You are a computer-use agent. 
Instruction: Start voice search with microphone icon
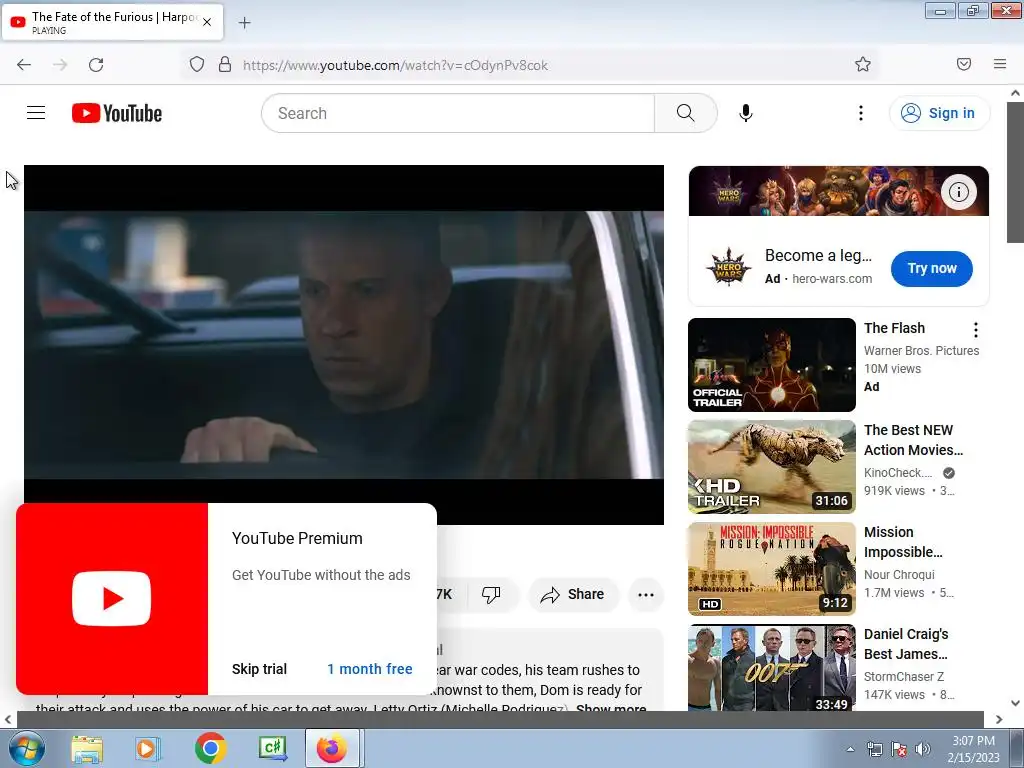(x=746, y=113)
